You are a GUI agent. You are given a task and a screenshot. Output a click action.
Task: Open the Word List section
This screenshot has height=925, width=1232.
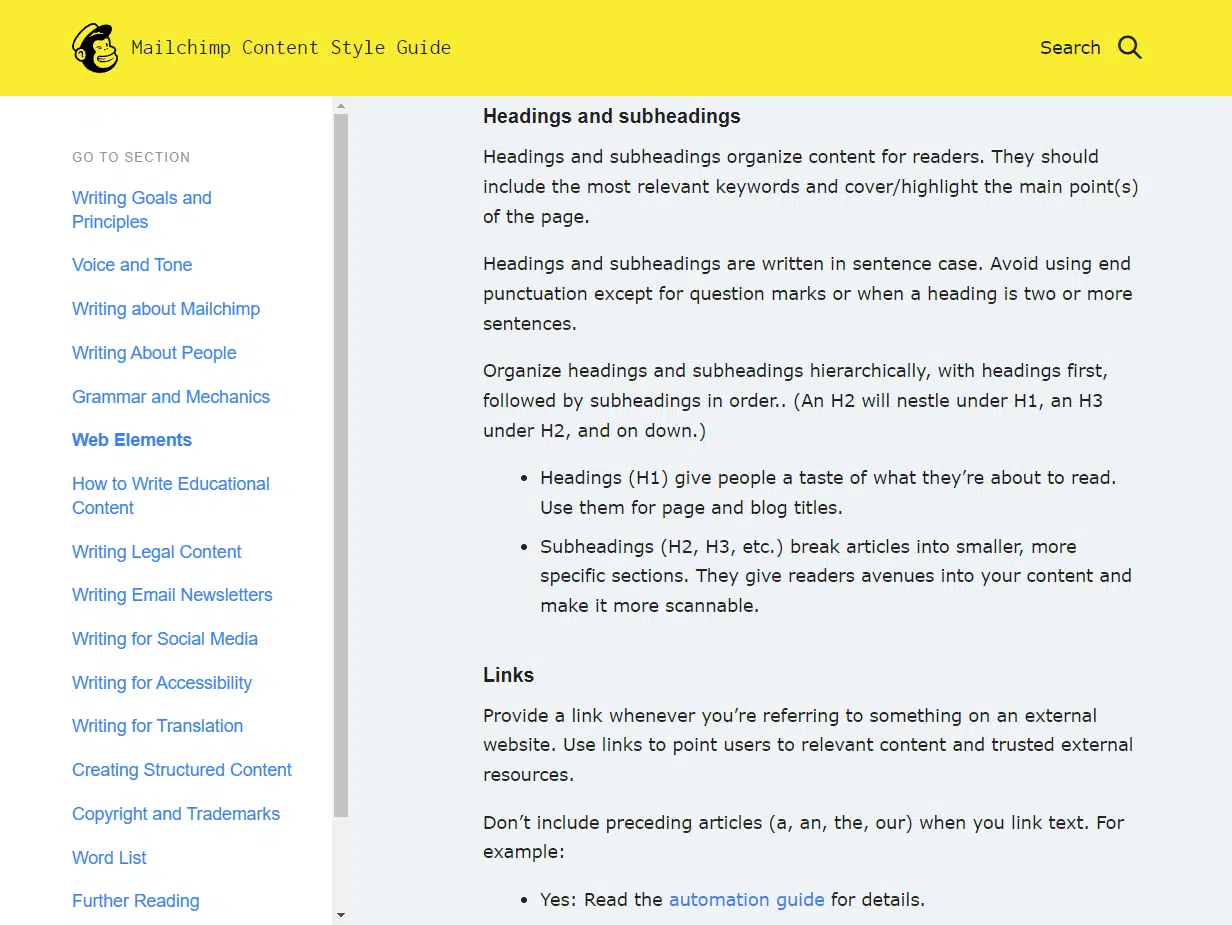[109, 858]
